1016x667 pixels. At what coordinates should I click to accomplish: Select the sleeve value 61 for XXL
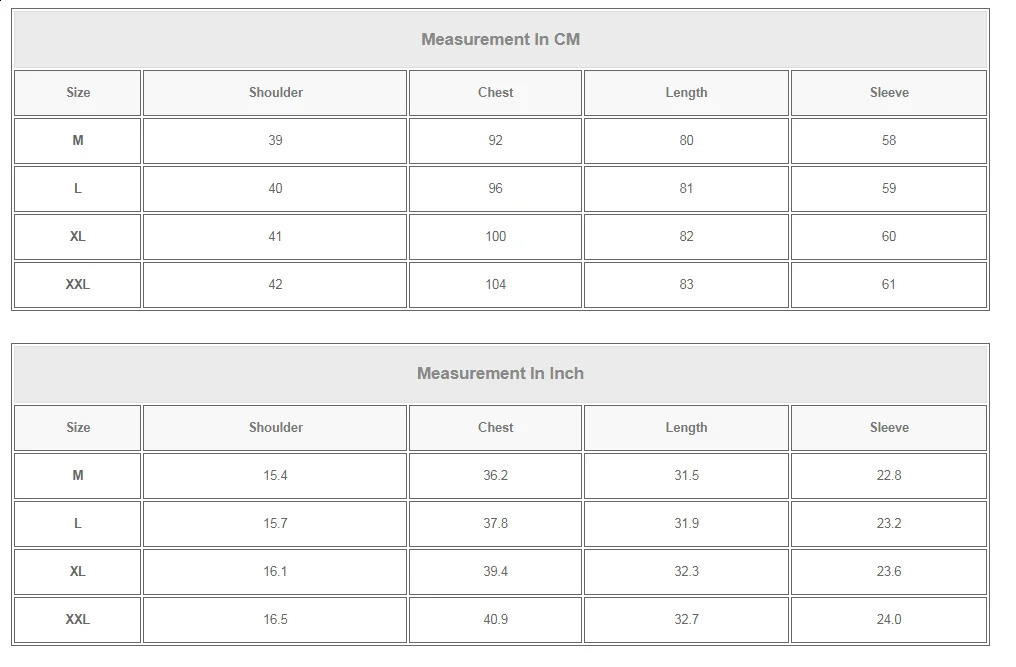(889, 285)
